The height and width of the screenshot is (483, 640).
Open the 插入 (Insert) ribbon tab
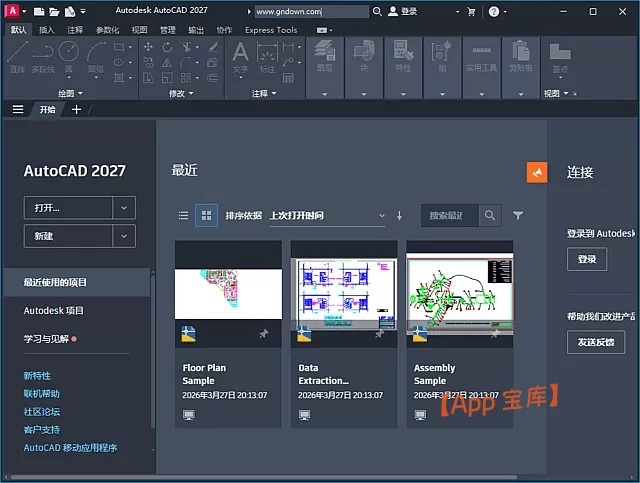47,30
